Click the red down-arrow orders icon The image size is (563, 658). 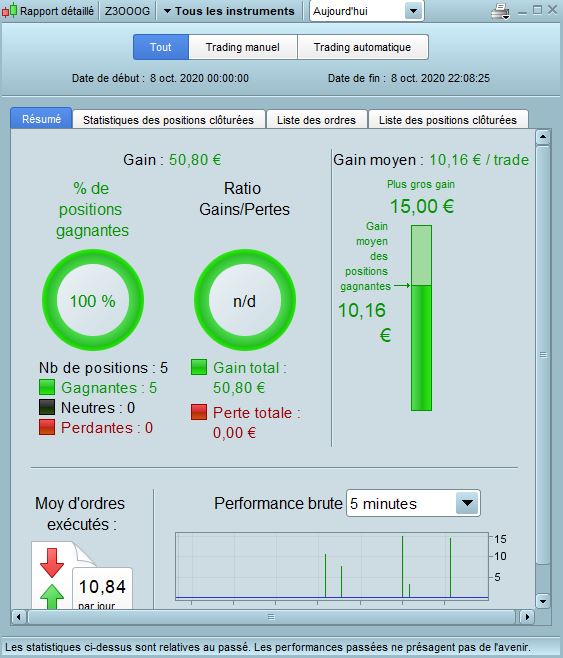coord(52,562)
